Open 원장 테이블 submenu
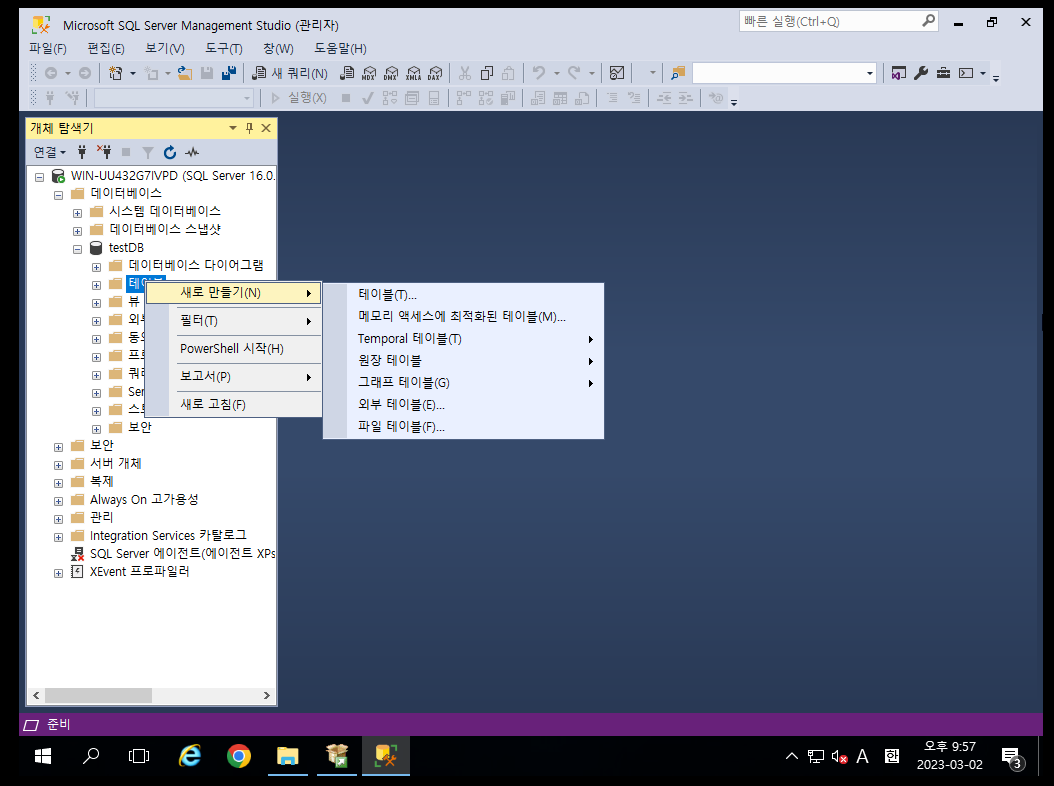1054x786 pixels. click(463, 361)
